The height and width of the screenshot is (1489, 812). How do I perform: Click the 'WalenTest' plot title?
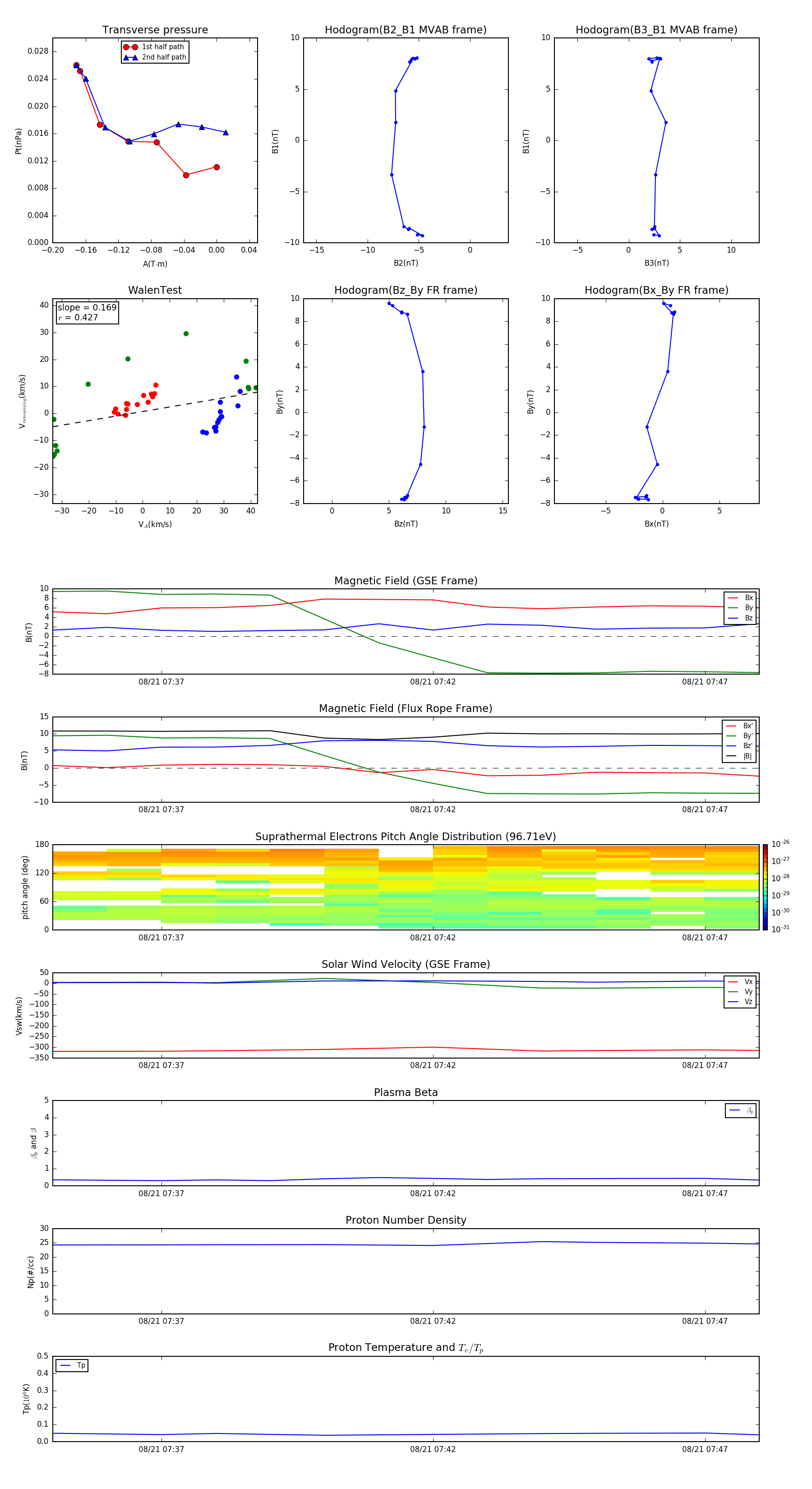(x=155, y=290)
